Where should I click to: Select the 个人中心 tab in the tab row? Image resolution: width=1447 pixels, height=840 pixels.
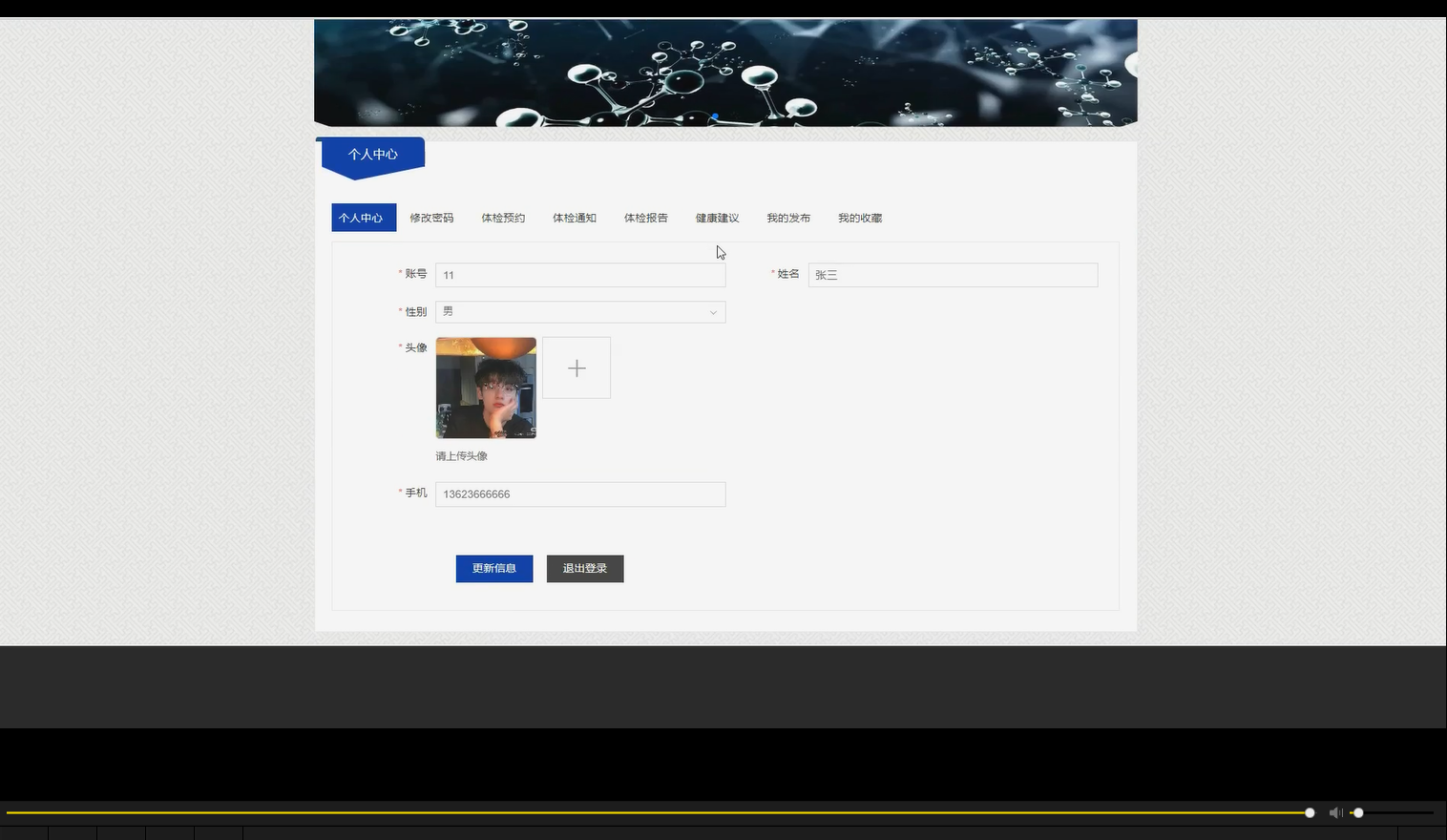(x=364, y=218)
